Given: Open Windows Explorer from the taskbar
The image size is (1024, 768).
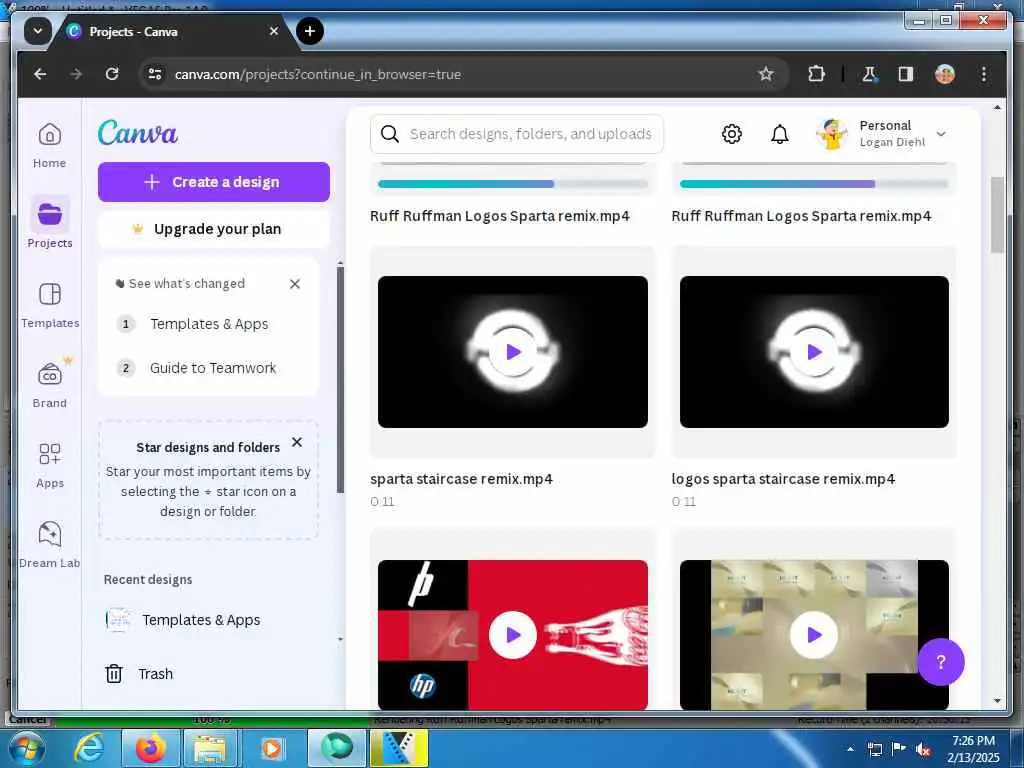Looking at the screenshot, I should click(x=210, y=748).
